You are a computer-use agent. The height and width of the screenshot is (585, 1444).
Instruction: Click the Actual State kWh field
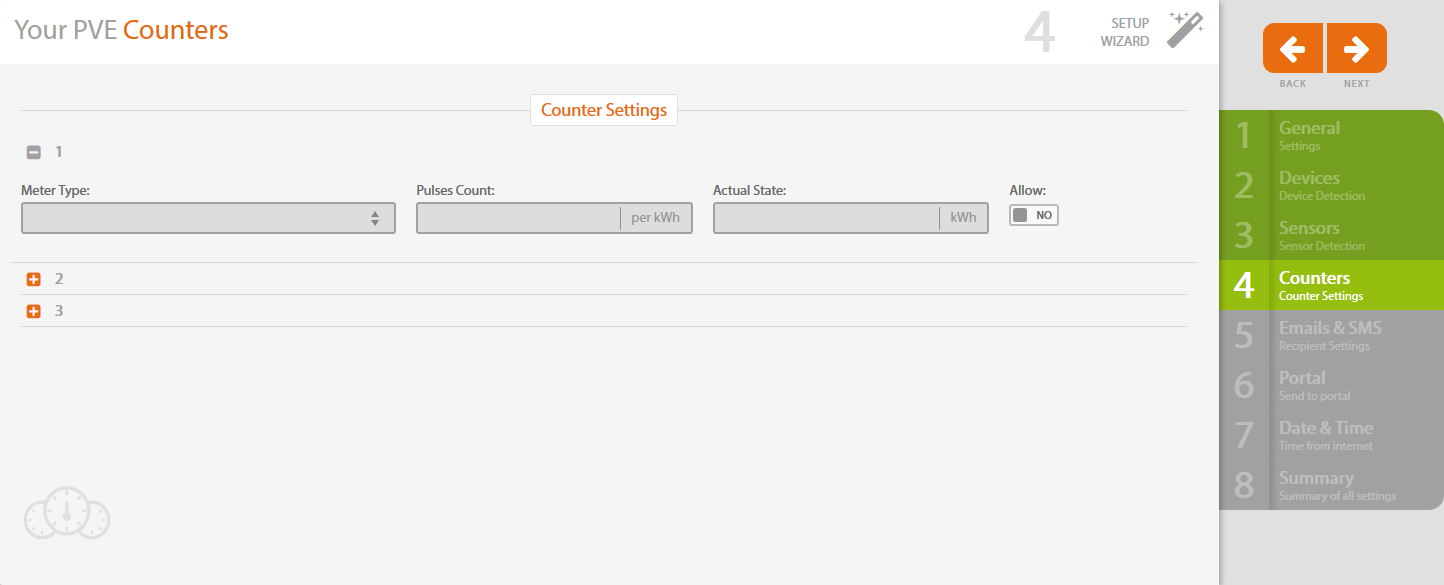pyautogui.click(x=825, y=218)
